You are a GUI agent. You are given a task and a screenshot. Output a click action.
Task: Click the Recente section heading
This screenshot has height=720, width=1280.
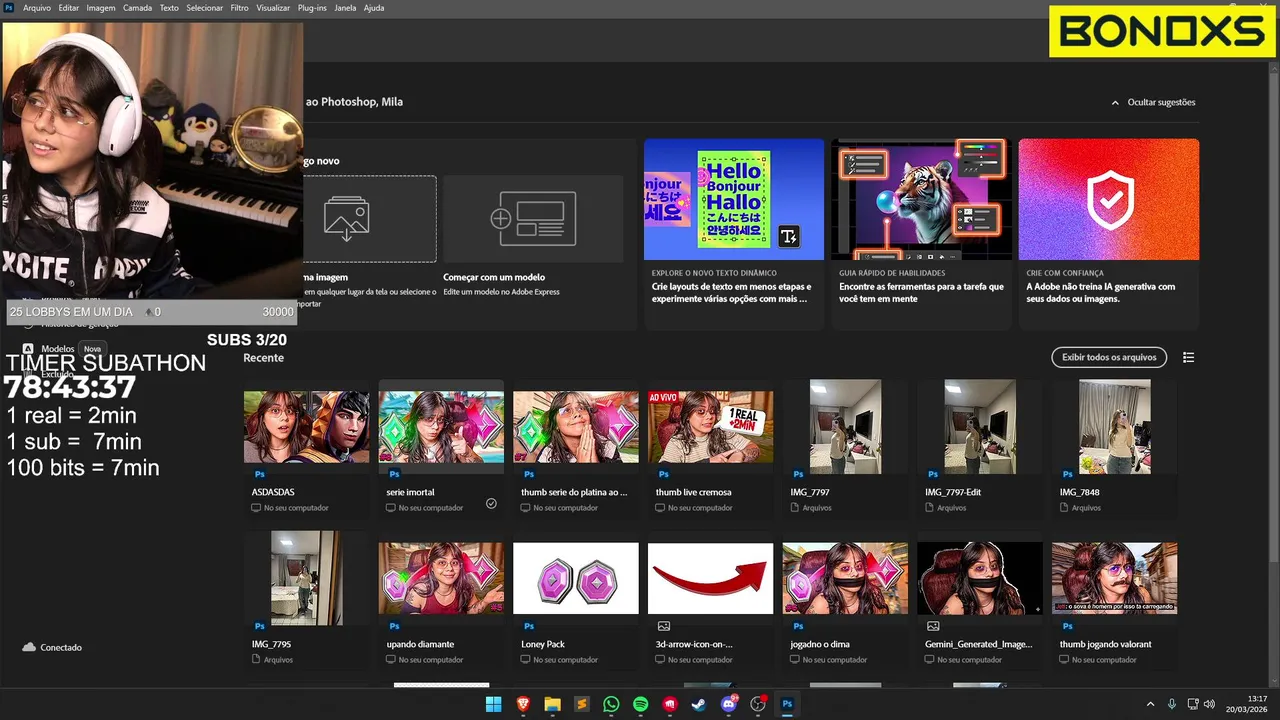[264, 358]
